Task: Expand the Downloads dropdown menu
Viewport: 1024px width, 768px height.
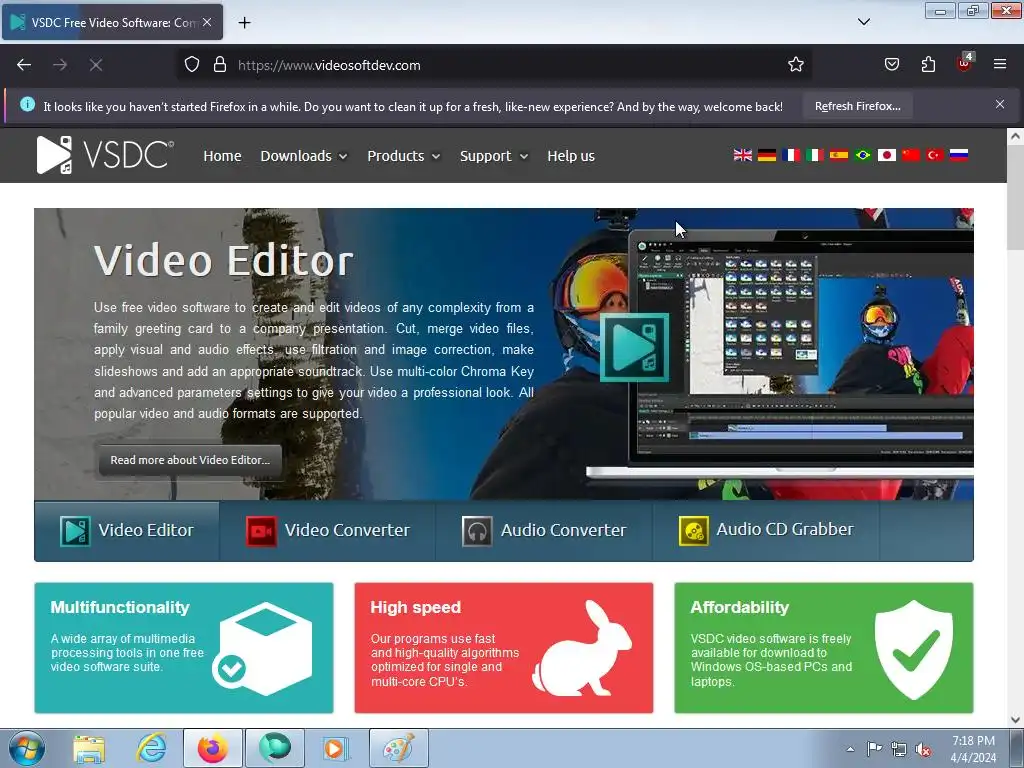Action: [304, 156]
